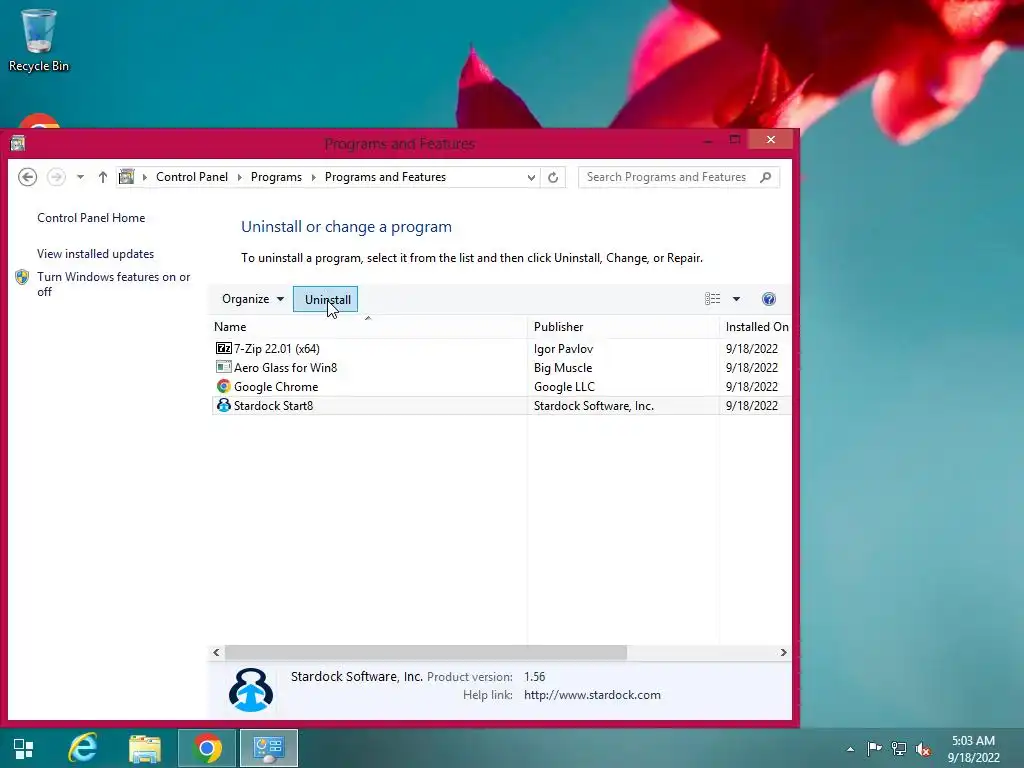The height and width of the screenshot is (768, 1024).
Task: Open Action Center flag icon
Action: (874, 748)
